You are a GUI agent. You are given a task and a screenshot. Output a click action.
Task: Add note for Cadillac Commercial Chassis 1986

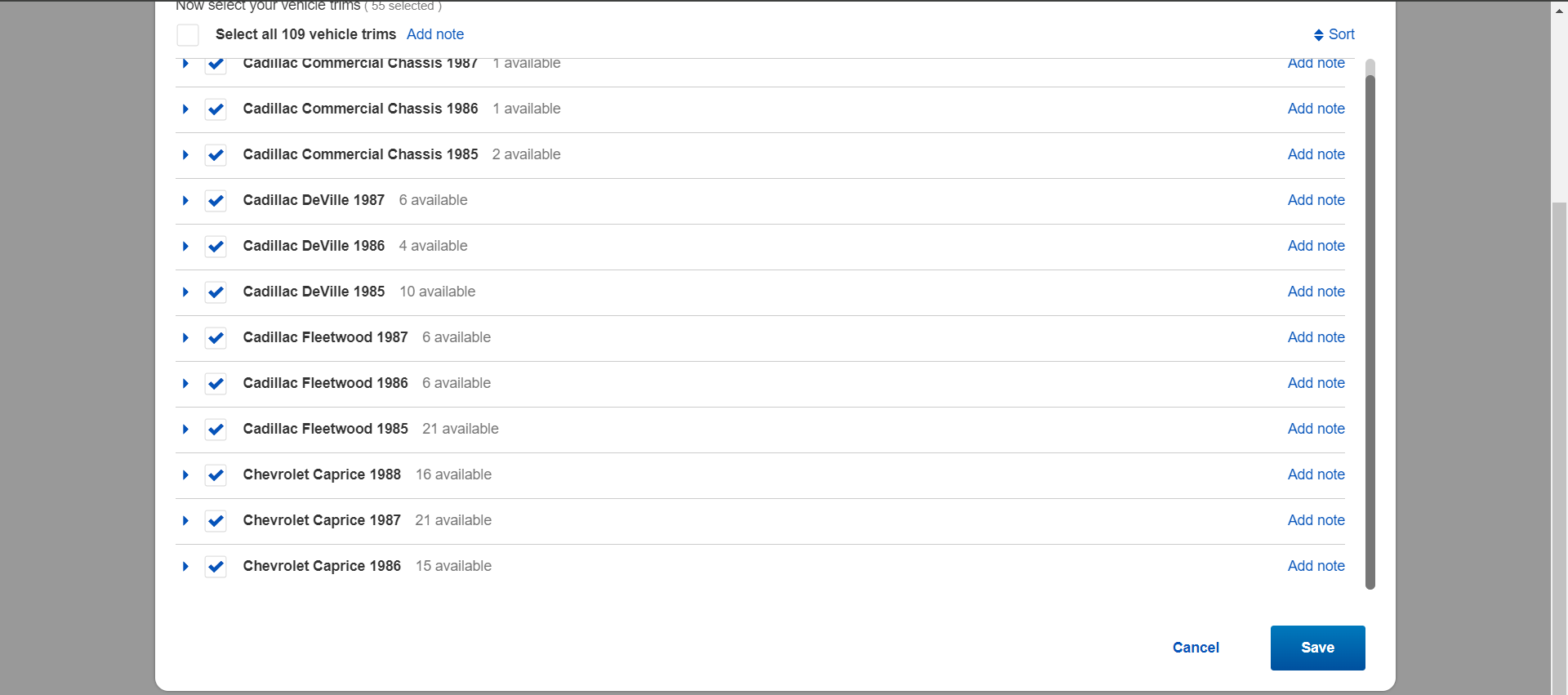1316,109
